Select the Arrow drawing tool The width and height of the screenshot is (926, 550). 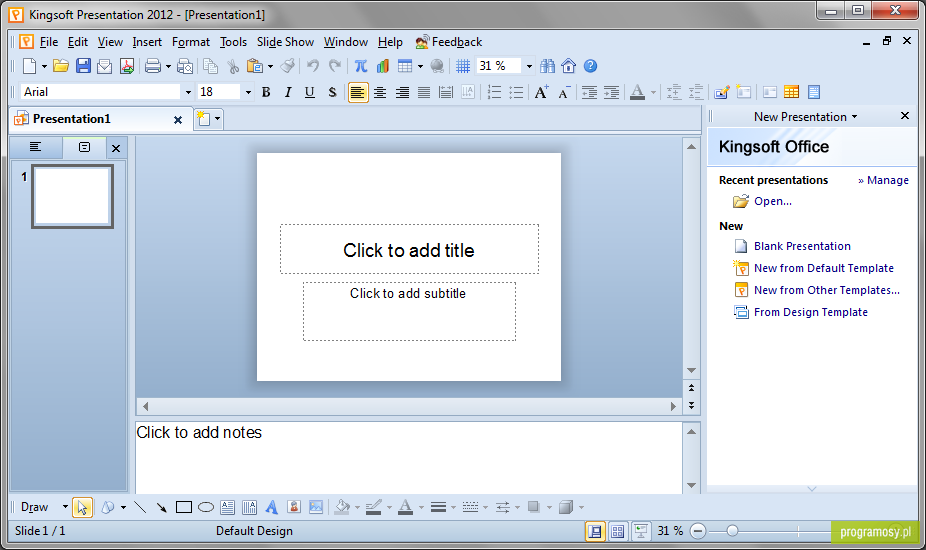(161, 507)
